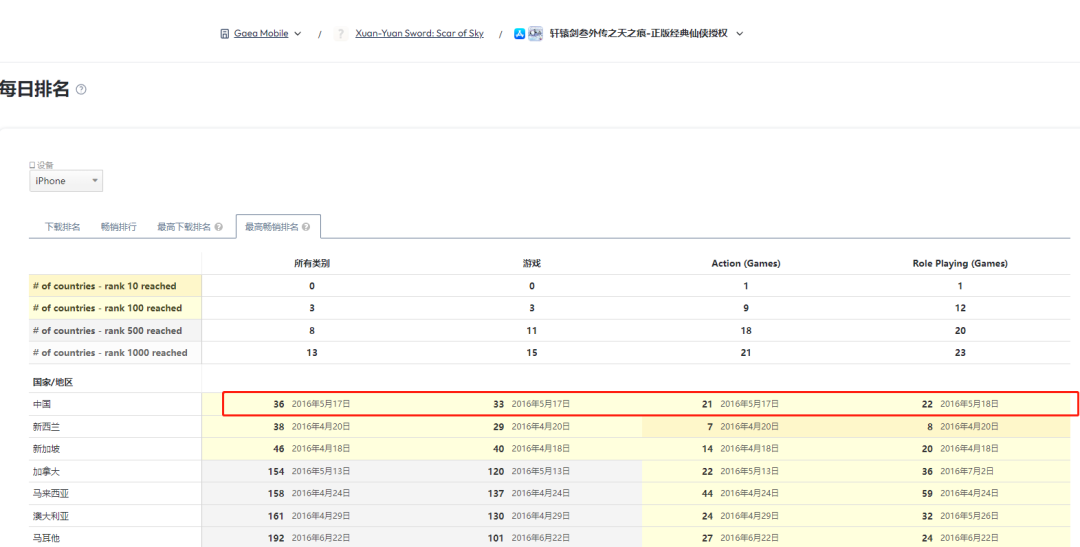Click value 9 in rank 100 reached row
This screenshot has width=1080, height=547.
746,308
